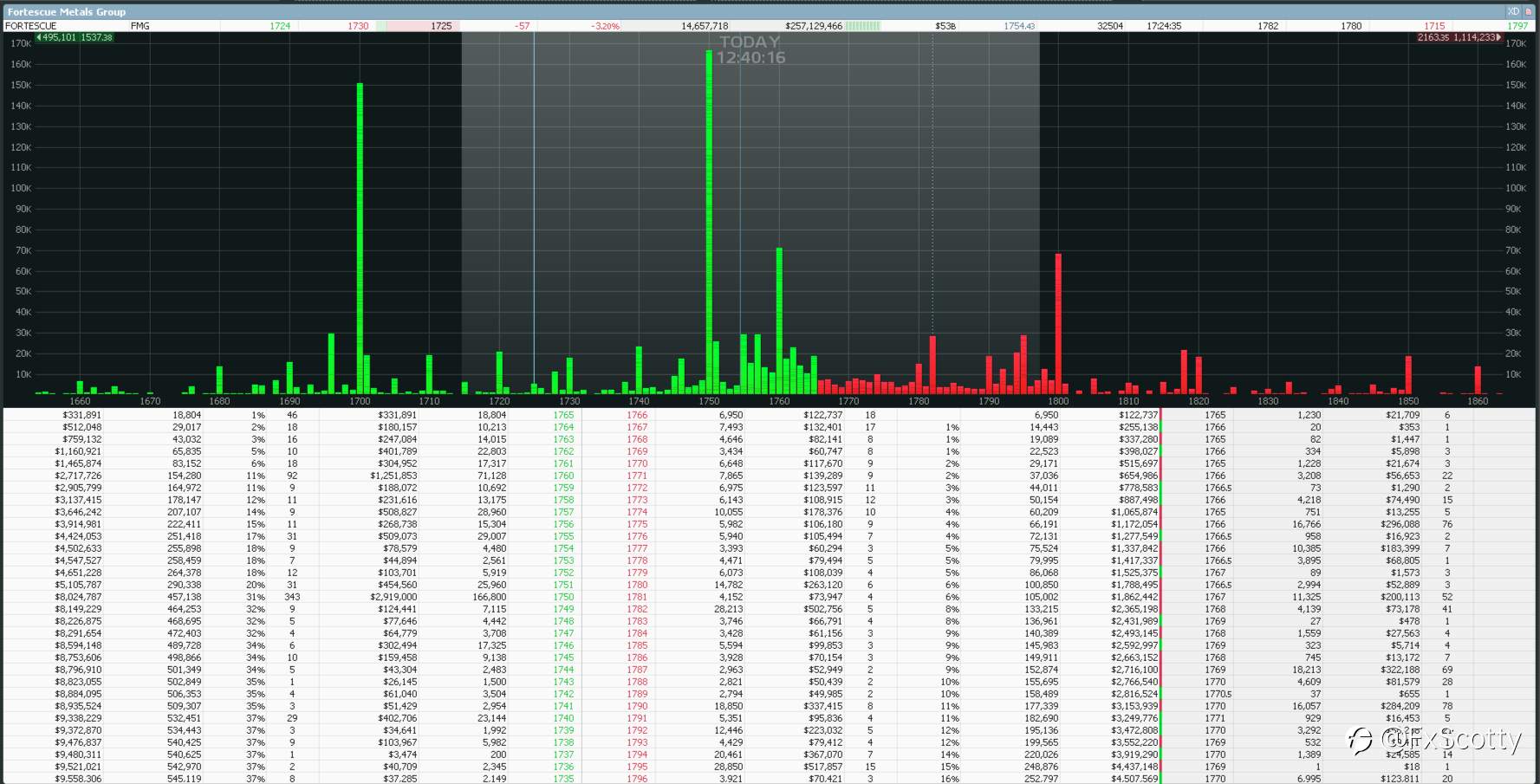The width and height of the screenshot is (1540, 784).
Task: Select bid value $2,919,000 at price 1750
Action: 393,597
